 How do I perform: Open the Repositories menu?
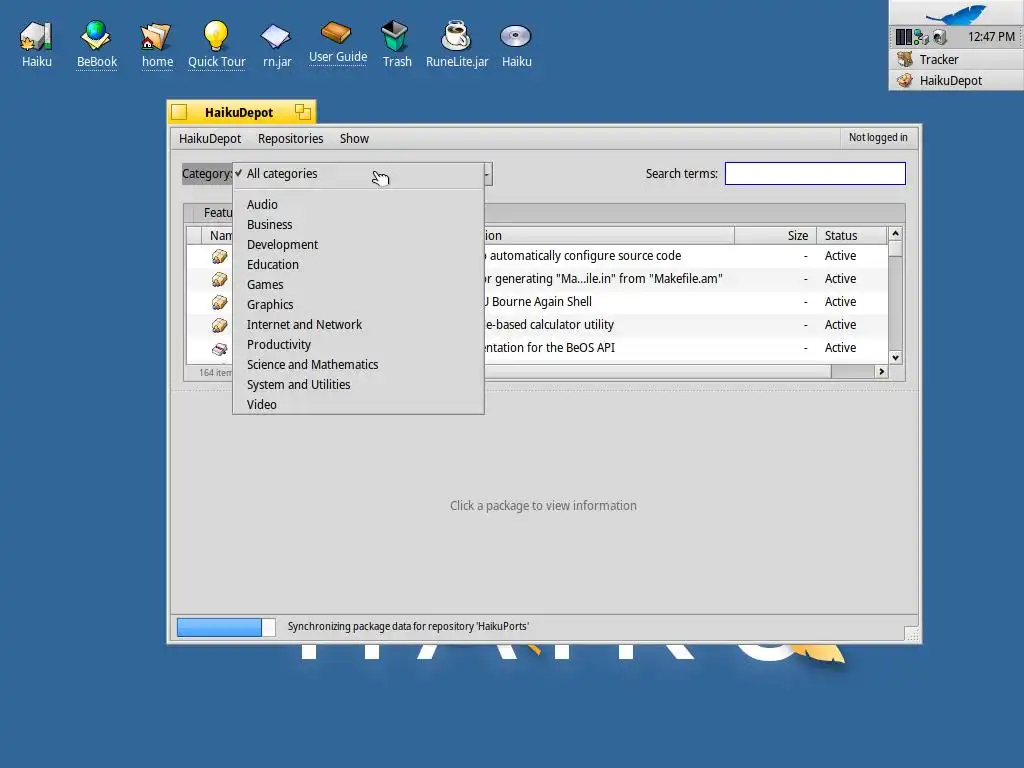pyautogui.click(x=291, y=138)
